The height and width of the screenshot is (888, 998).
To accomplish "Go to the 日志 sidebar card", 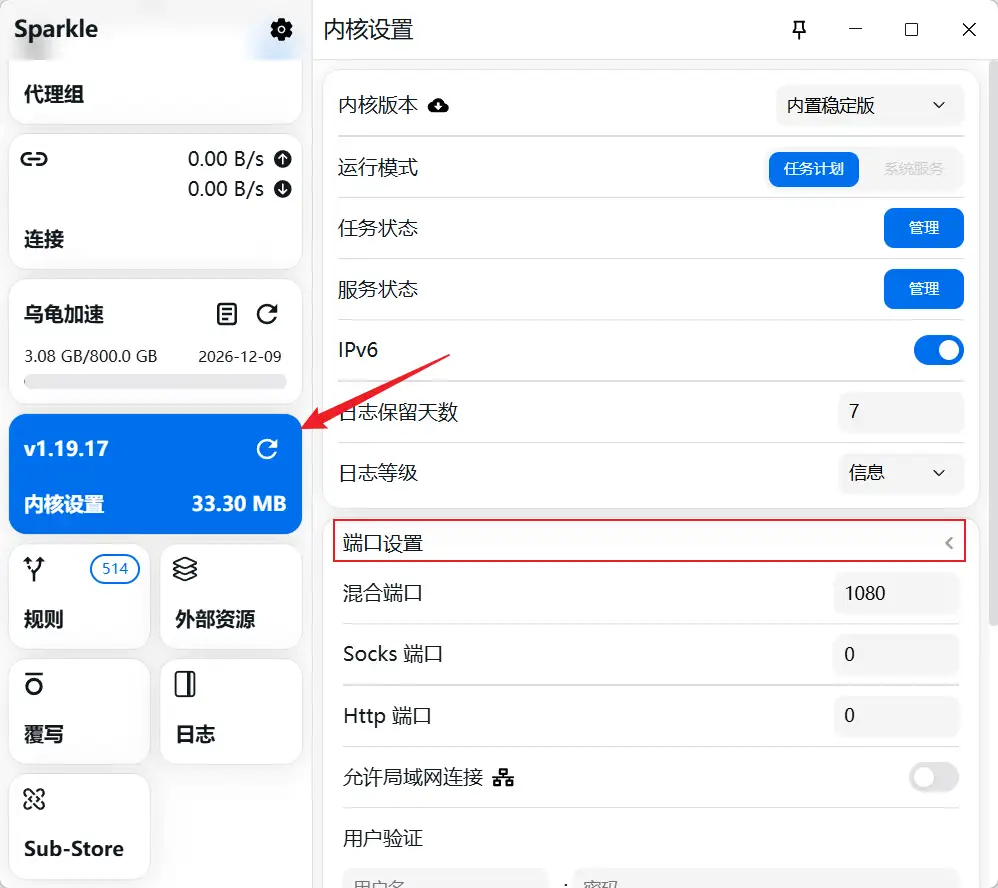I will 230,711.
